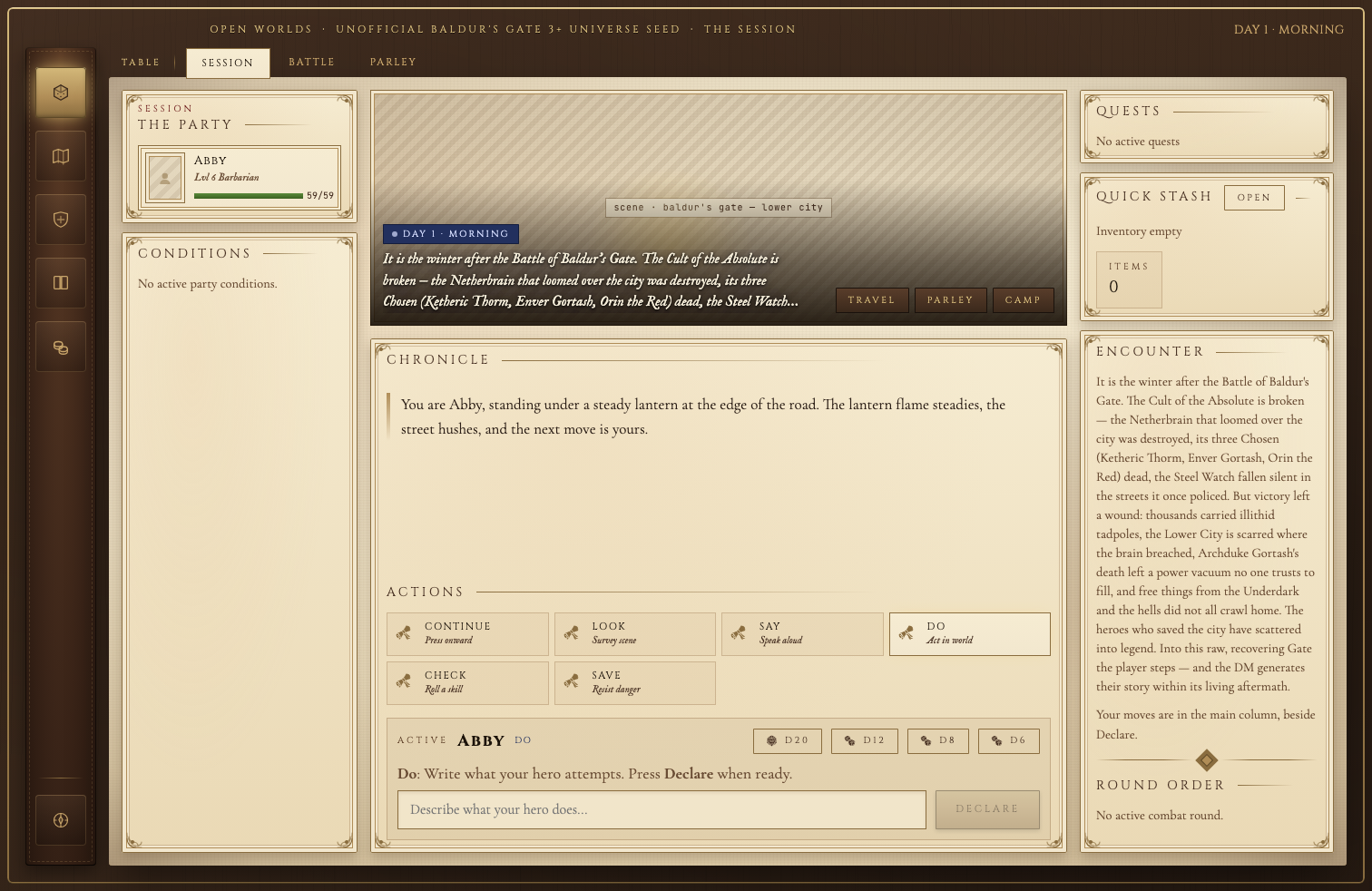Click the D12 dice icon
Screen dimensions: 1372x891
tap(850, 740)
